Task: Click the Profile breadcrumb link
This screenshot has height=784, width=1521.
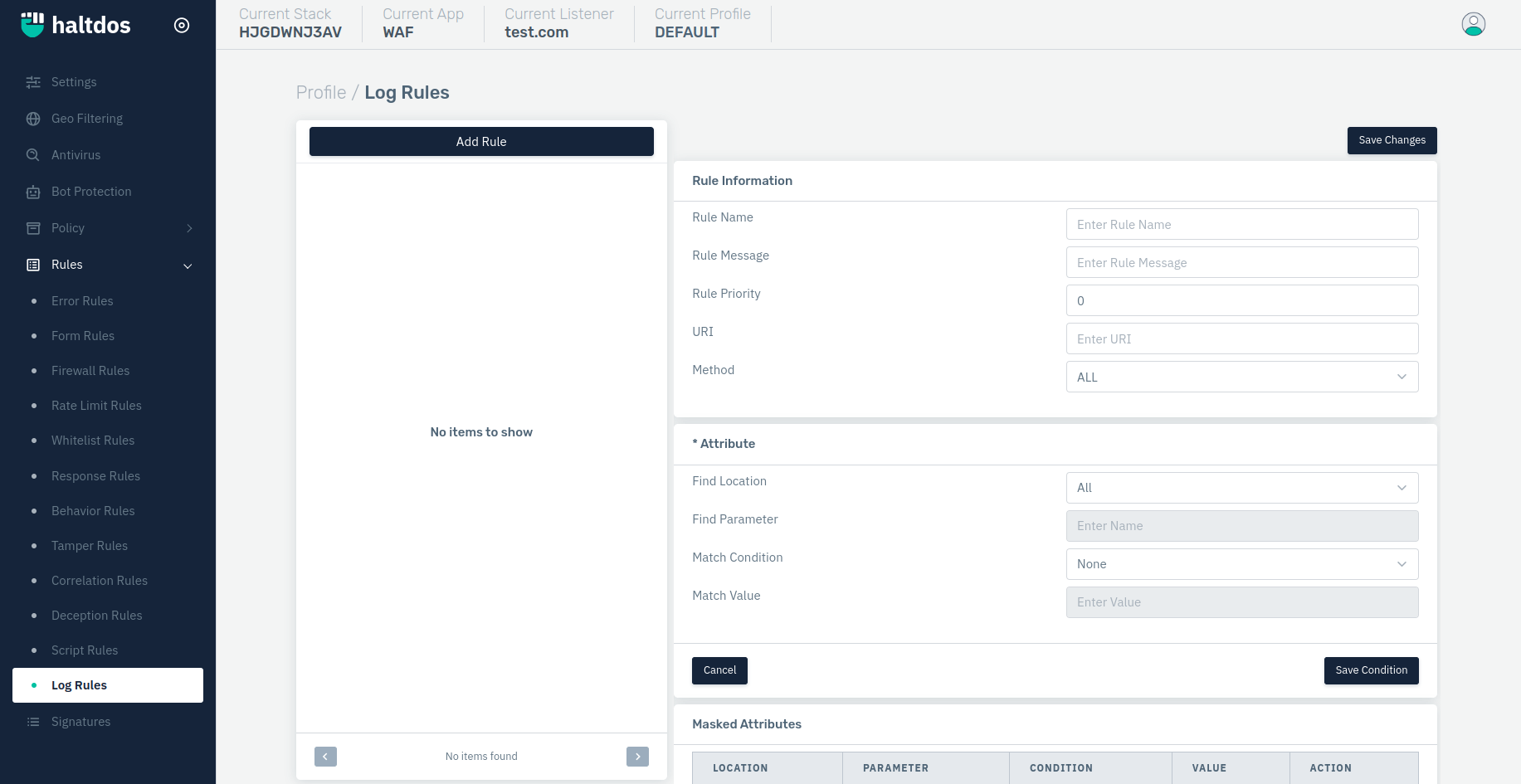Action: pyautogui.click(x=321, y=92)
